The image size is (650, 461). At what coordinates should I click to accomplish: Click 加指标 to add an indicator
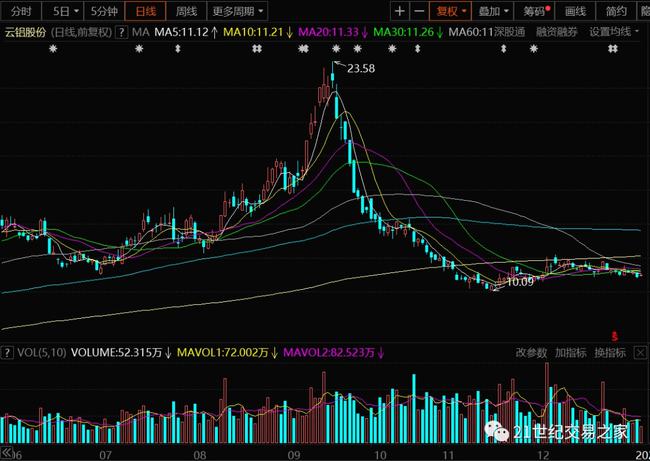tap(570, 353)
